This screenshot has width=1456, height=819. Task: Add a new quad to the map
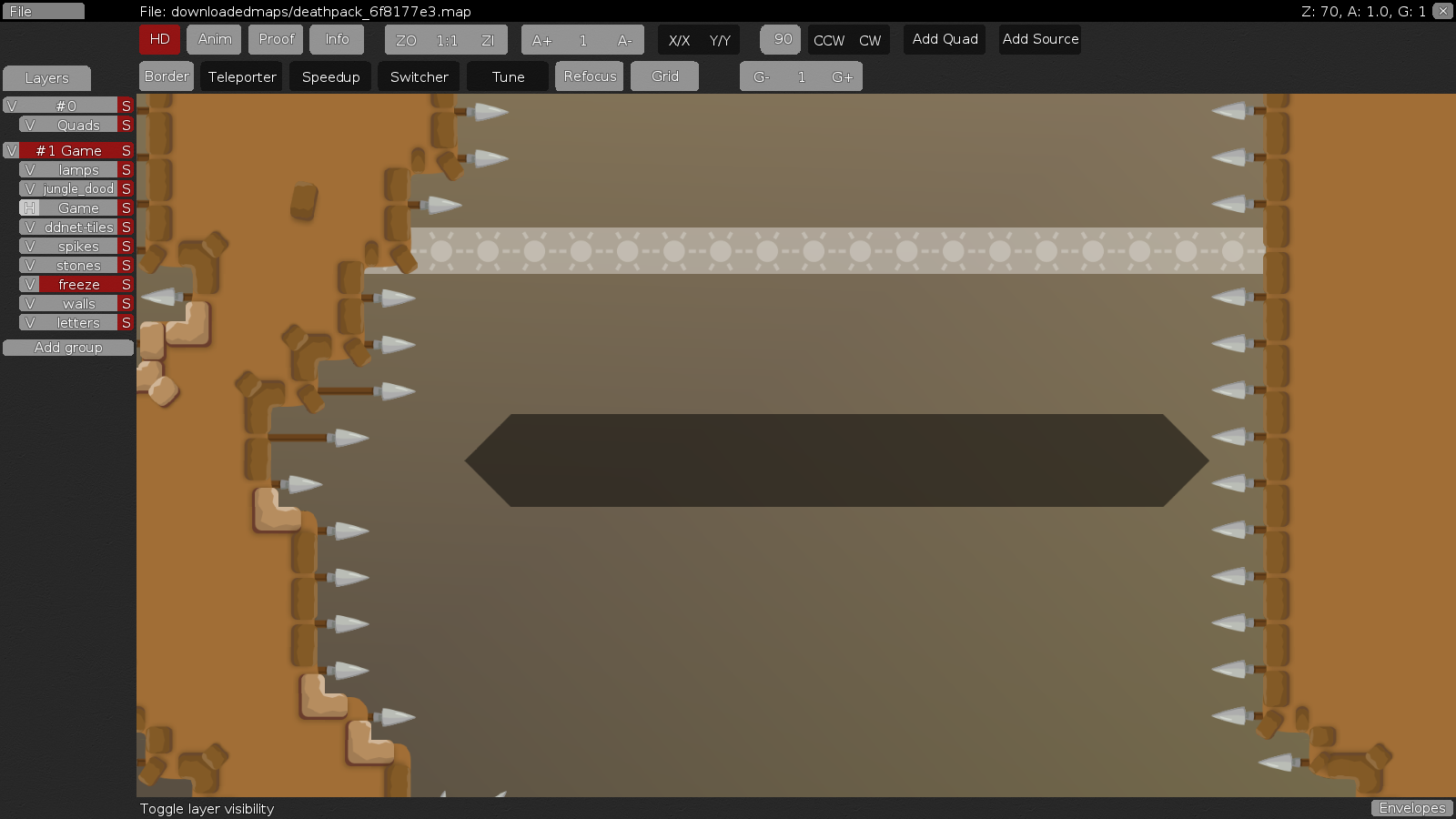point(944,39)
